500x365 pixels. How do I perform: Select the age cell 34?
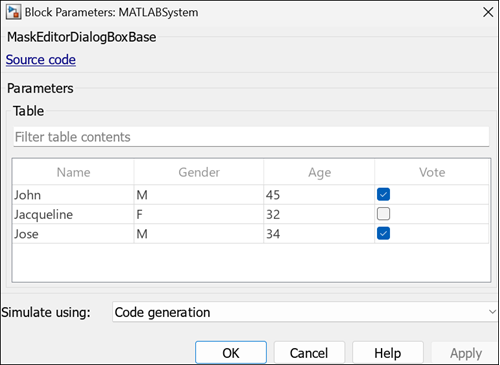coord(319,234)
